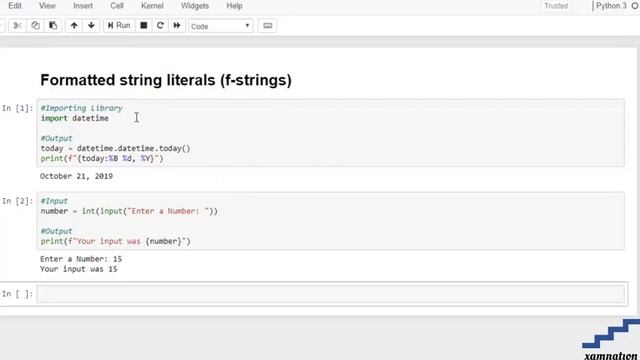
Task: Interrupt the kernel stop button
Action: point(144,26)
